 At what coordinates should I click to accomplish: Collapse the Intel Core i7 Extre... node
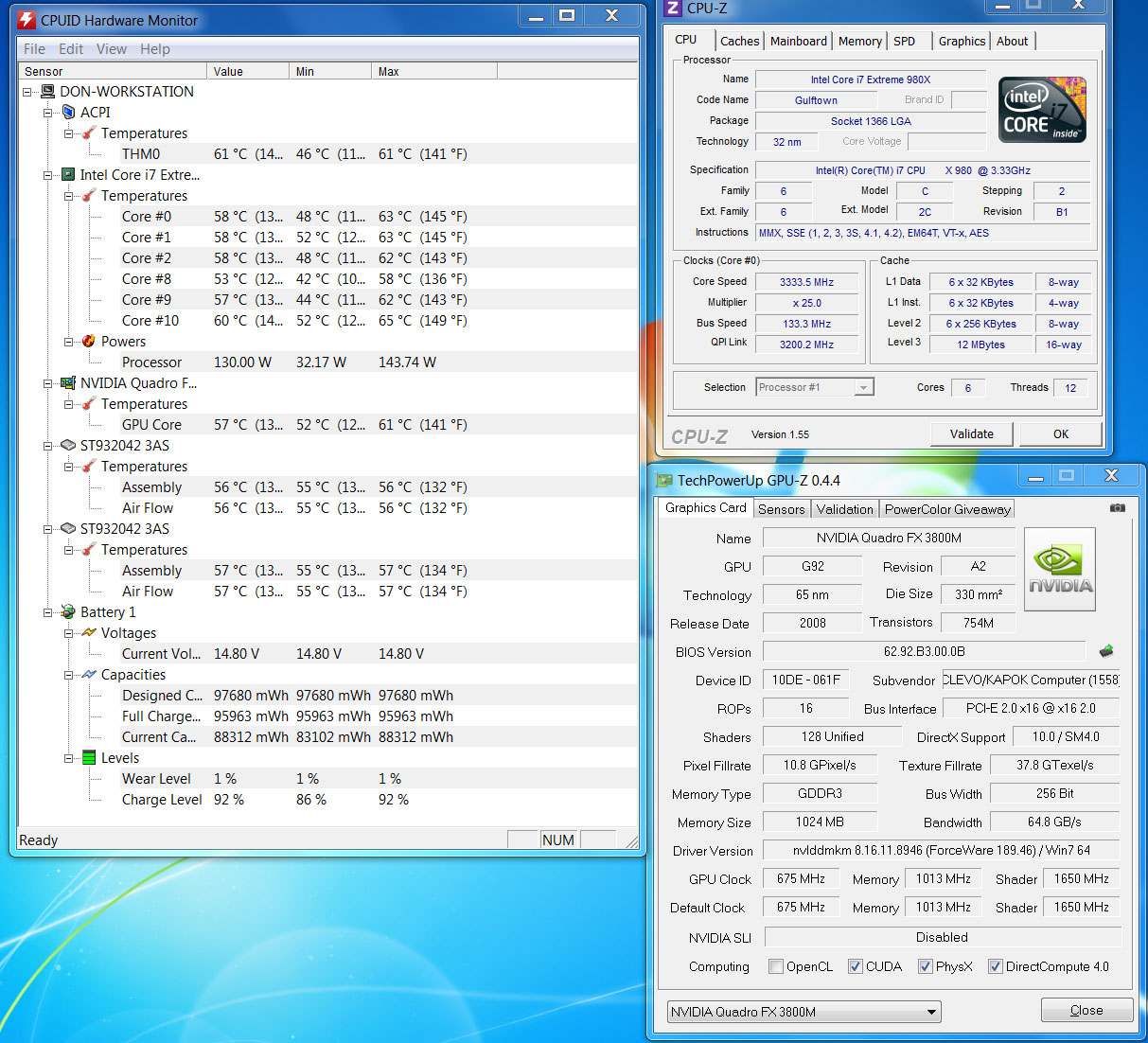48,175
